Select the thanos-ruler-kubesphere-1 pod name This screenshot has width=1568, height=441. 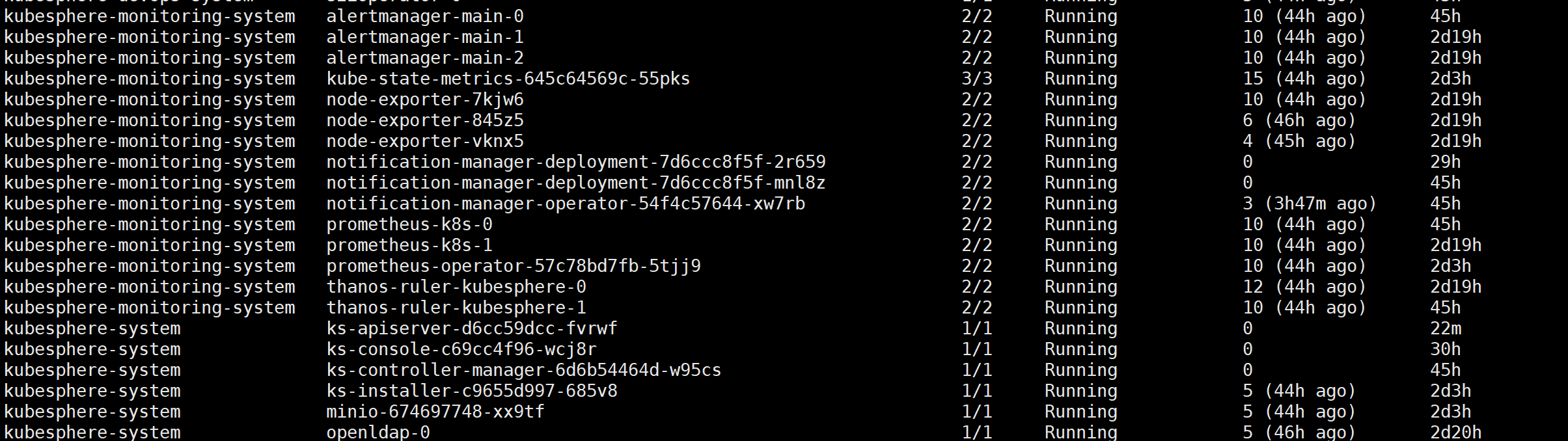pyautogui.click(x=456, y=308)
